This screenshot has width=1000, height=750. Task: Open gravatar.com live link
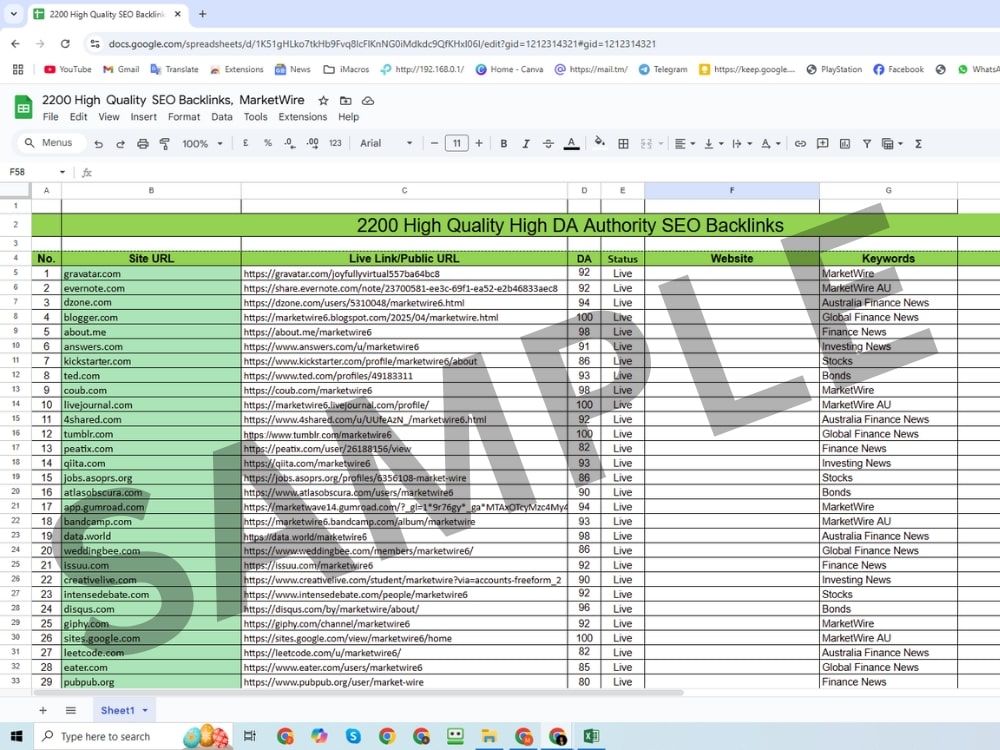[x=341, y=274]
